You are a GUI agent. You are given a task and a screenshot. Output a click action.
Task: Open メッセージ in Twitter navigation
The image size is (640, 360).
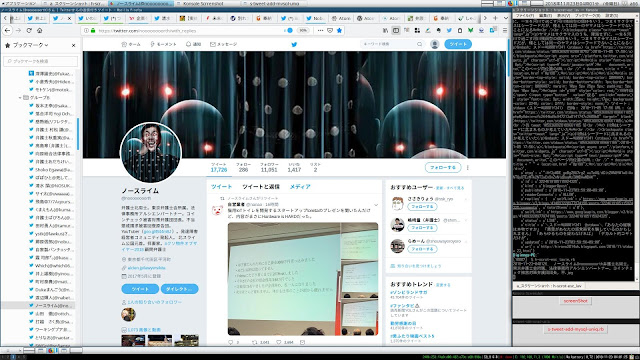223,44
